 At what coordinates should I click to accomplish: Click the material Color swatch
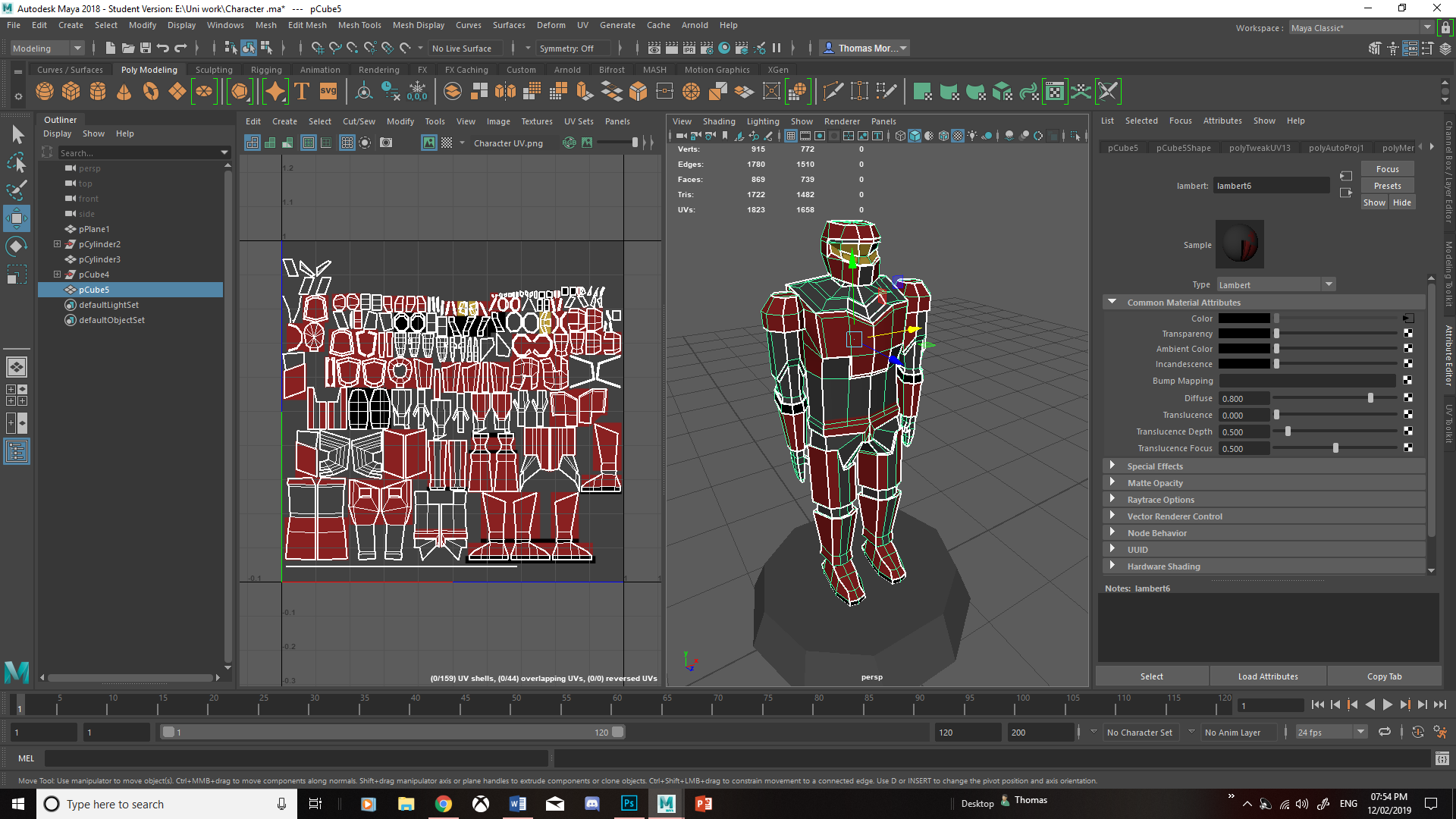tap(1244, 318)
